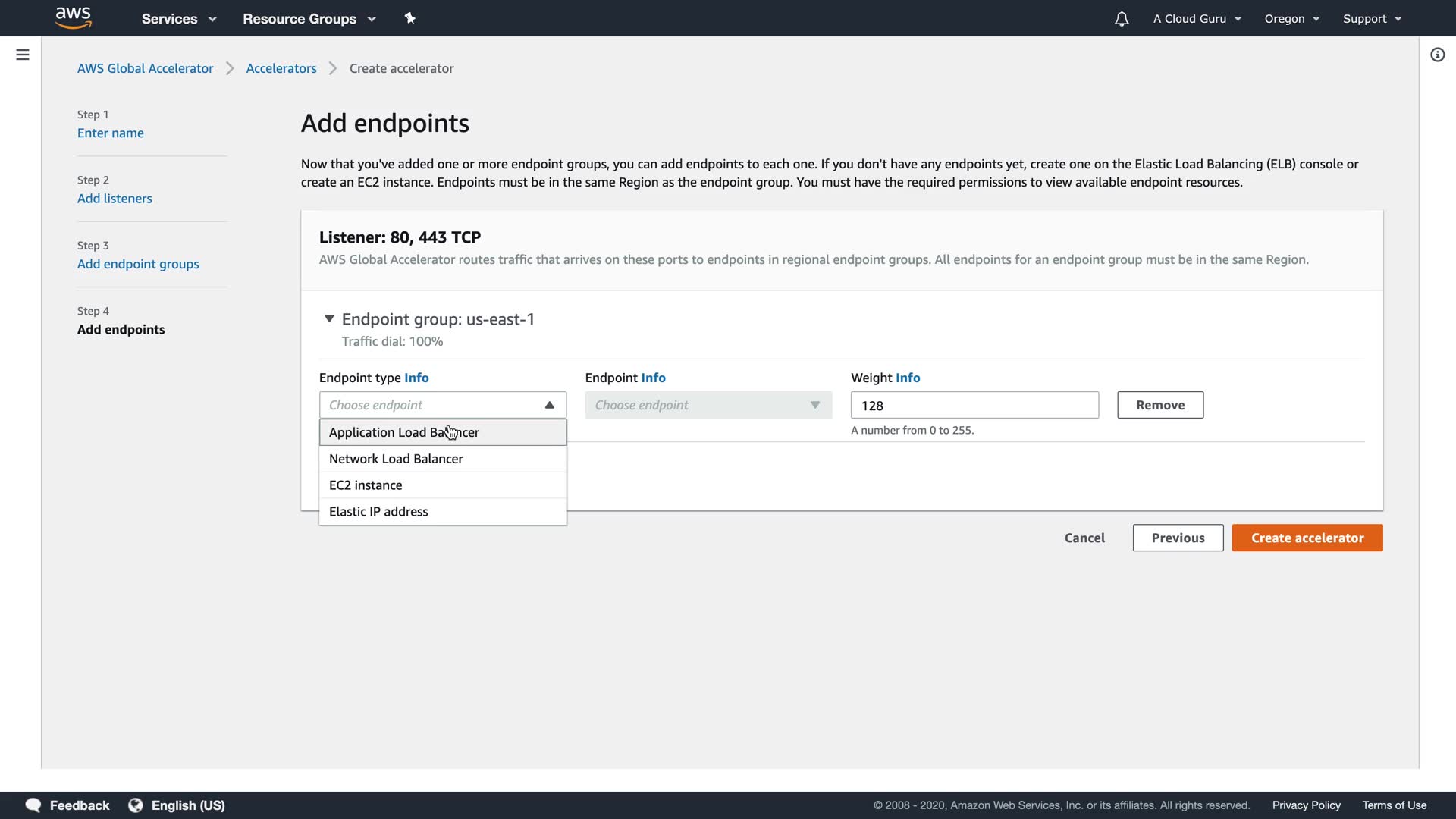
Task: Open the notifications bell
Action: click(x=1122, y=19)
